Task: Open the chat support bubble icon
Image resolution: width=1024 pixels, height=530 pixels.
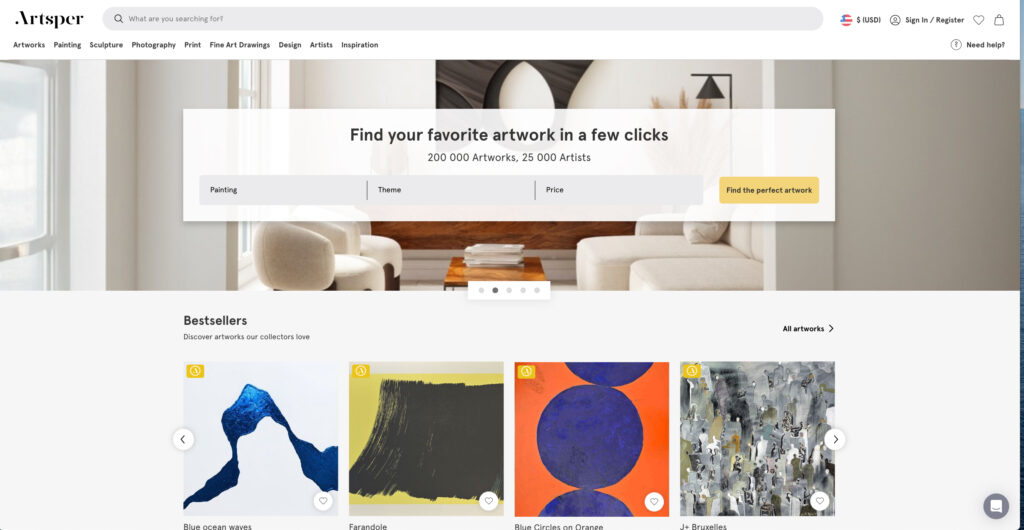Action: pos(996,506)
